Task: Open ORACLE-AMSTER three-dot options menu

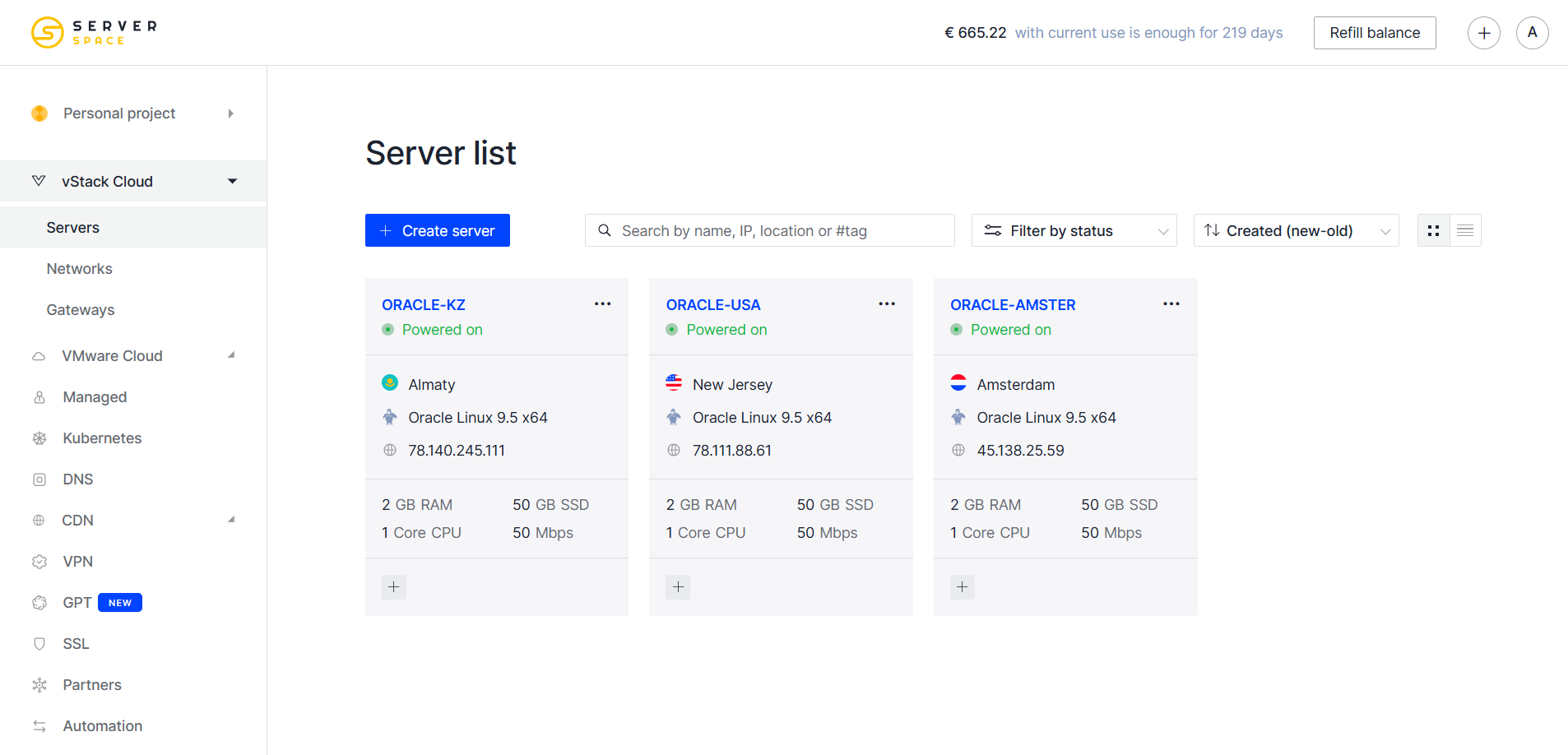Action: pyautogui.click(x=1171, y=303)
